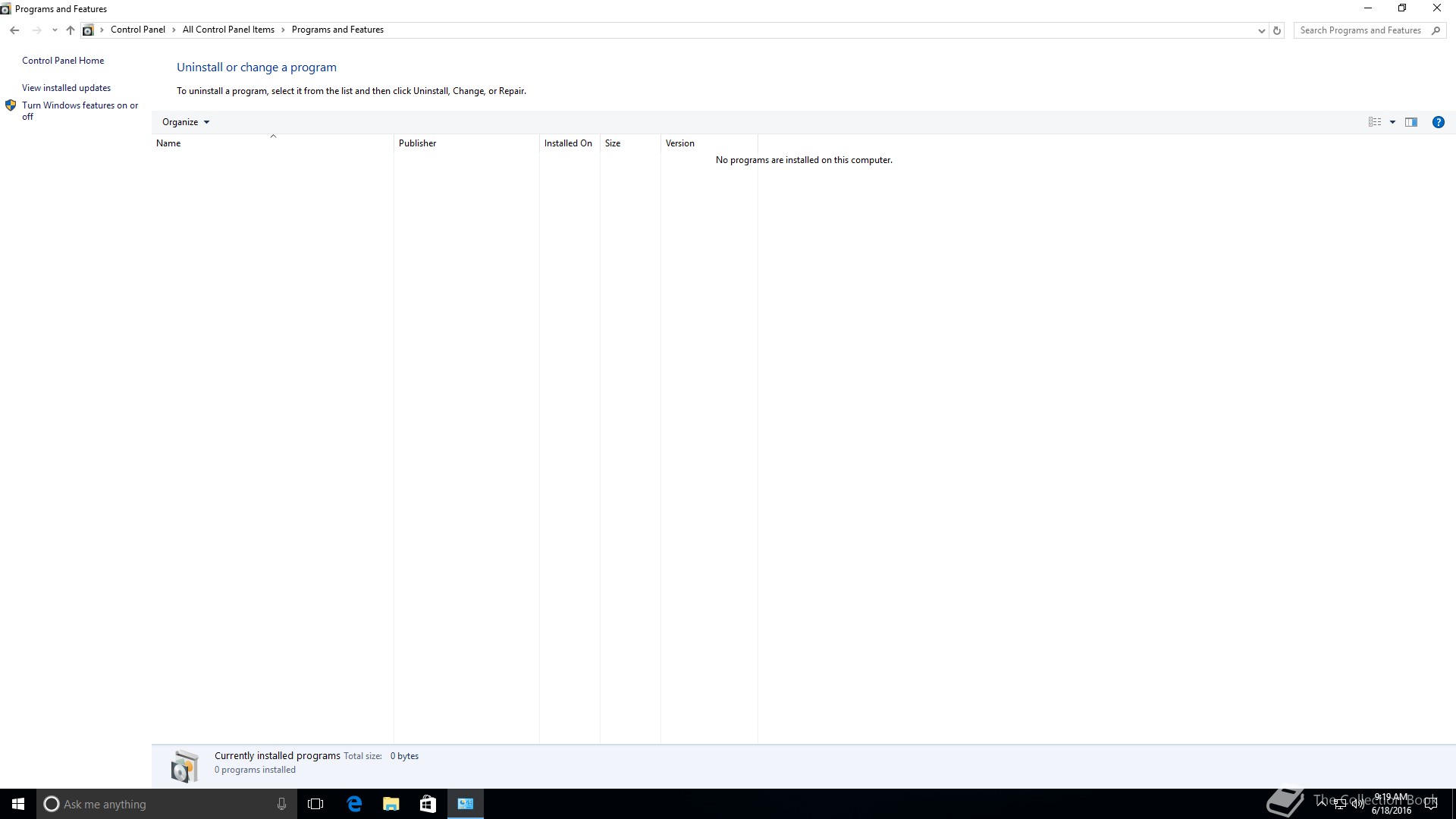Viewport: 1456px width, 819px height.
Task: Click the shield icon beside Windows features
Action: click(11, 105)
